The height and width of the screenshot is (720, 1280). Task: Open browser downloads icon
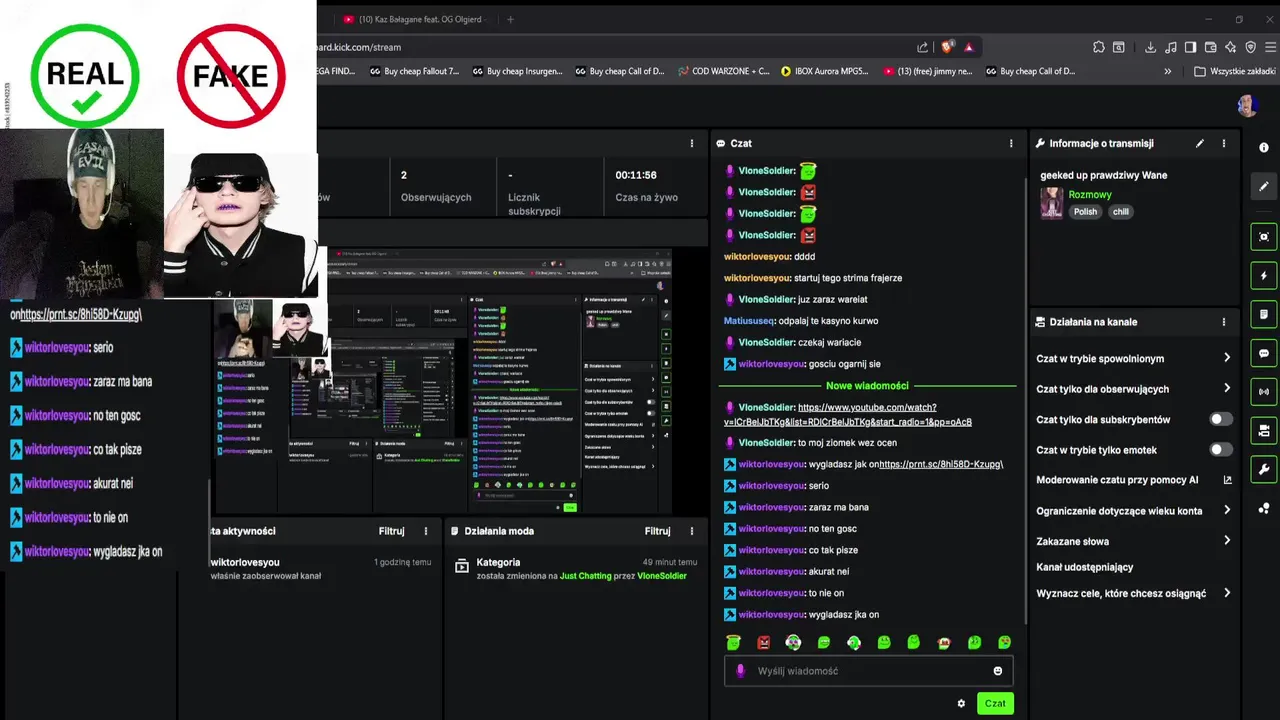tap(1151, 47)
